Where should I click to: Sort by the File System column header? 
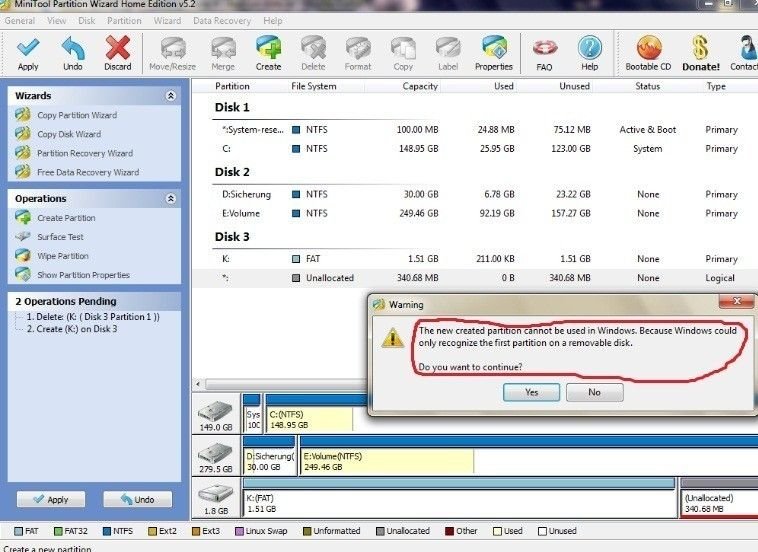click(314, 86)
